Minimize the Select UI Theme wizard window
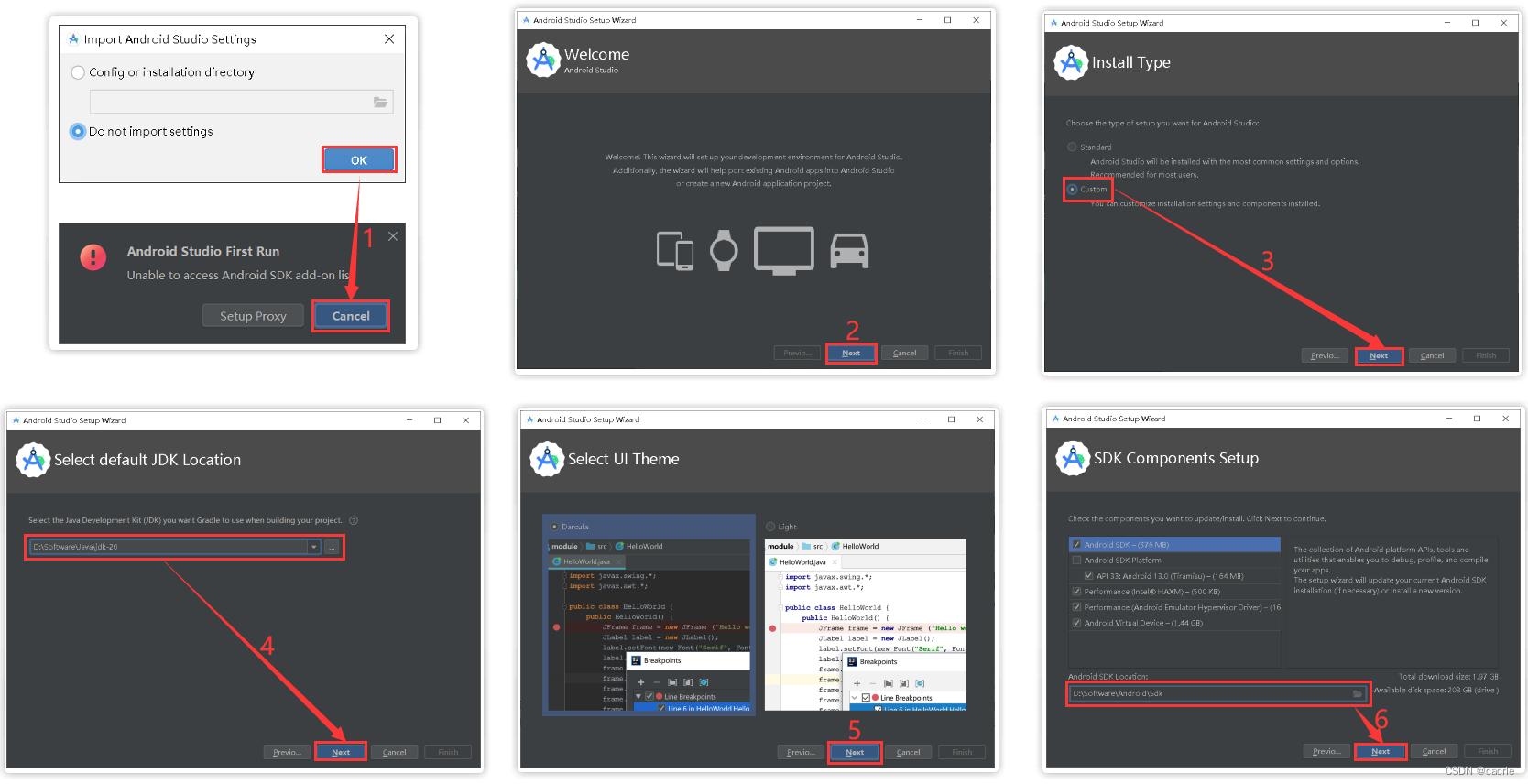Screen dimensions: 1528x784 tap(922, 419)
